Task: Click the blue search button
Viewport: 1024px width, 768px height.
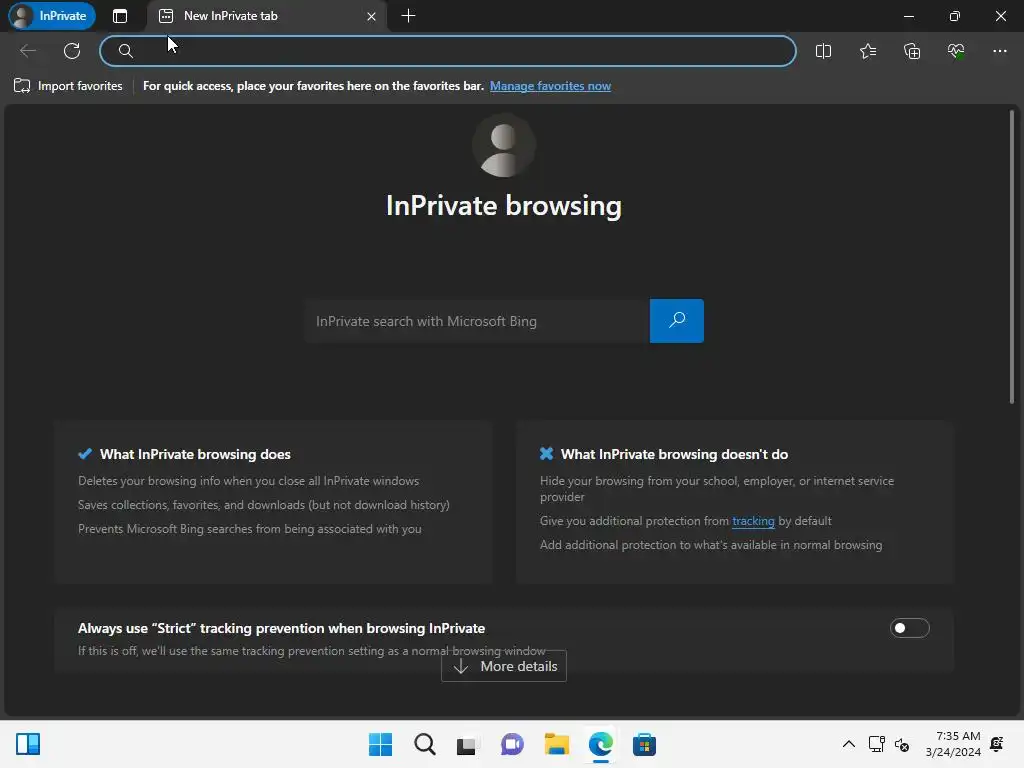Action: point(677,321)
